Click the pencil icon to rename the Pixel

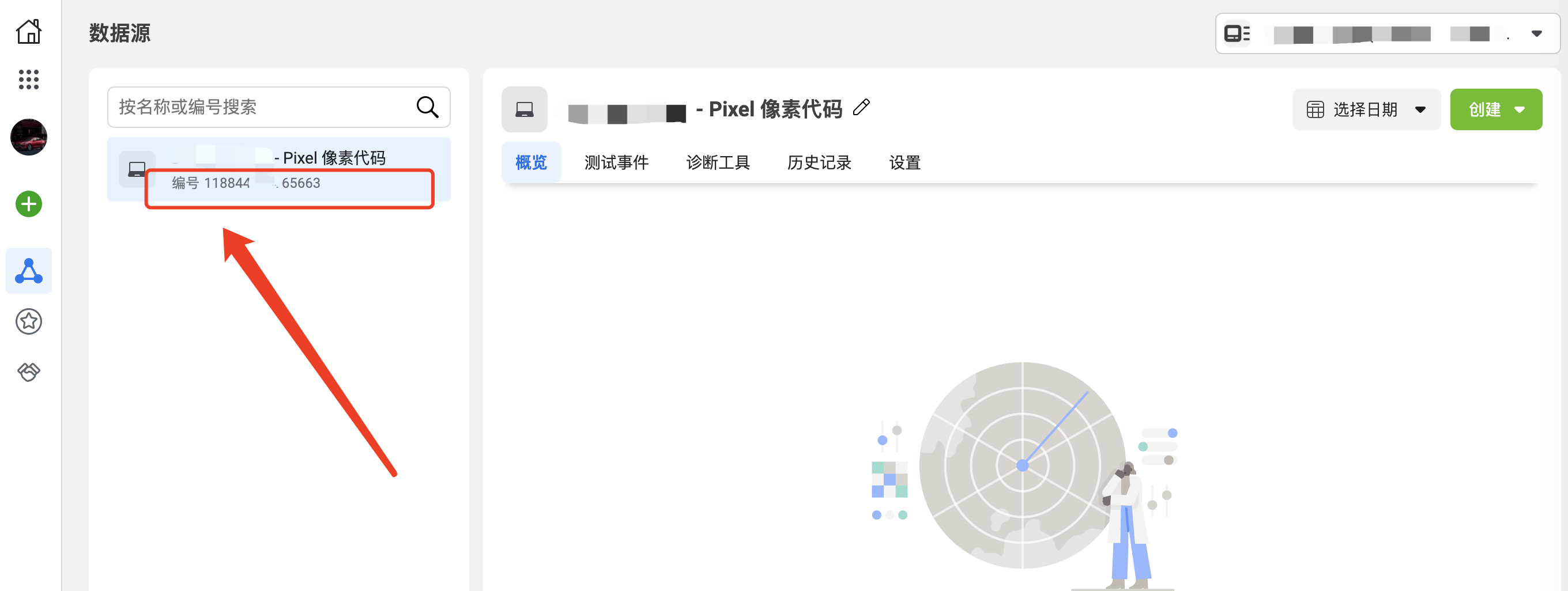[x=861, y=108]
